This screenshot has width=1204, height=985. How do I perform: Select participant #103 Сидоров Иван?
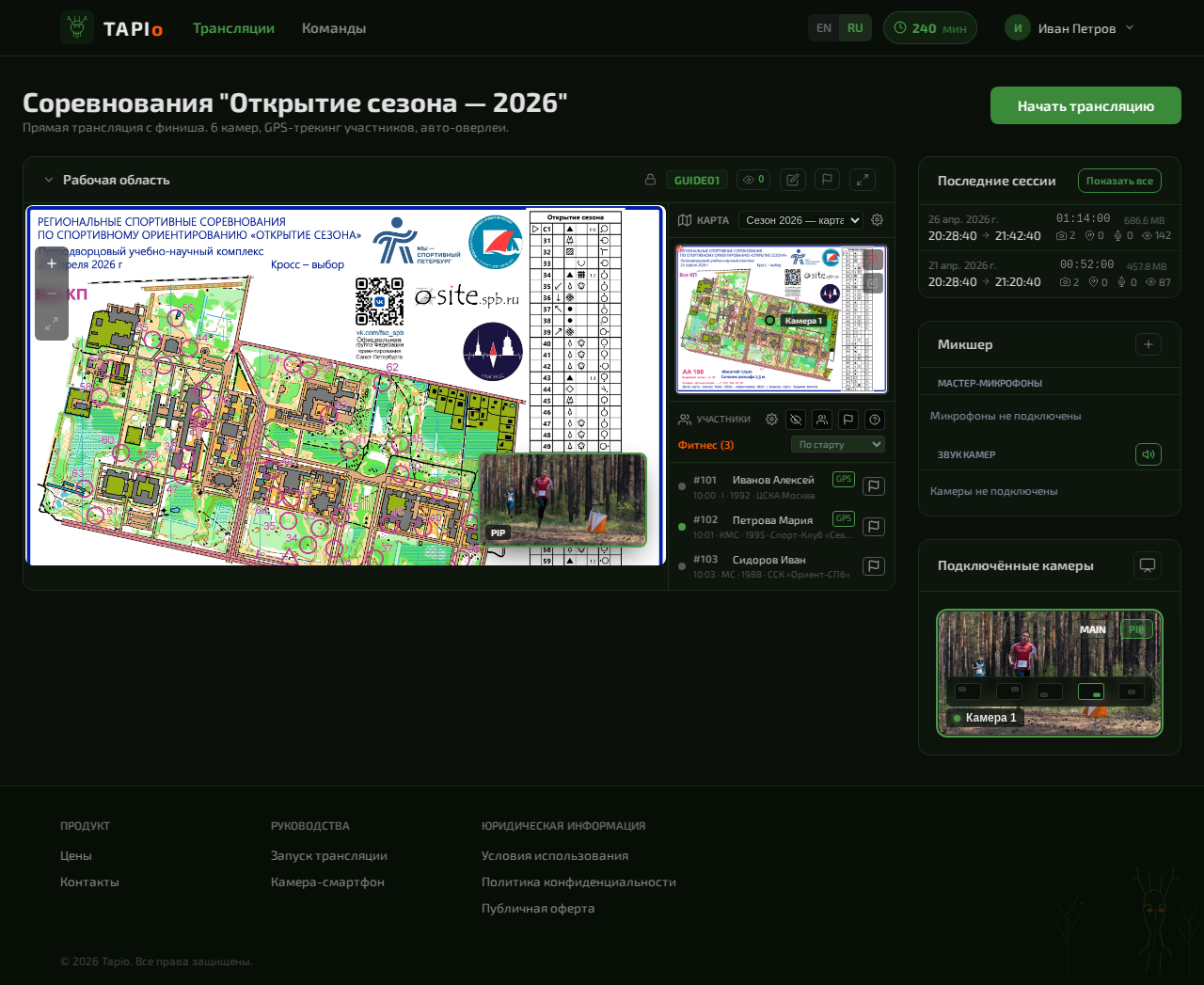pyautogui.click(x=781, y=565)
